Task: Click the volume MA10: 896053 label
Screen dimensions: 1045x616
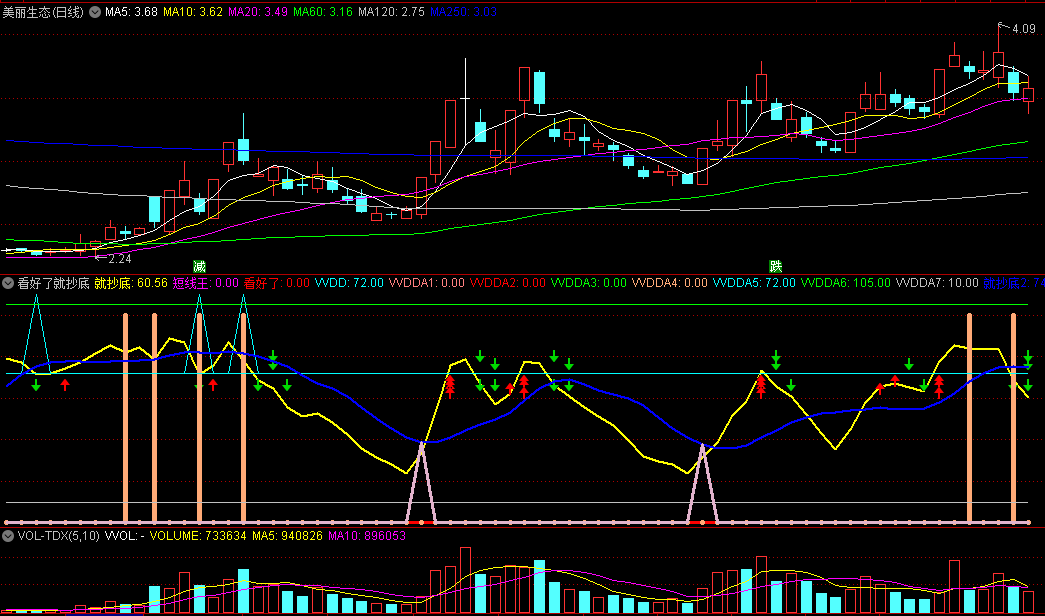Action: coord(367,535)
